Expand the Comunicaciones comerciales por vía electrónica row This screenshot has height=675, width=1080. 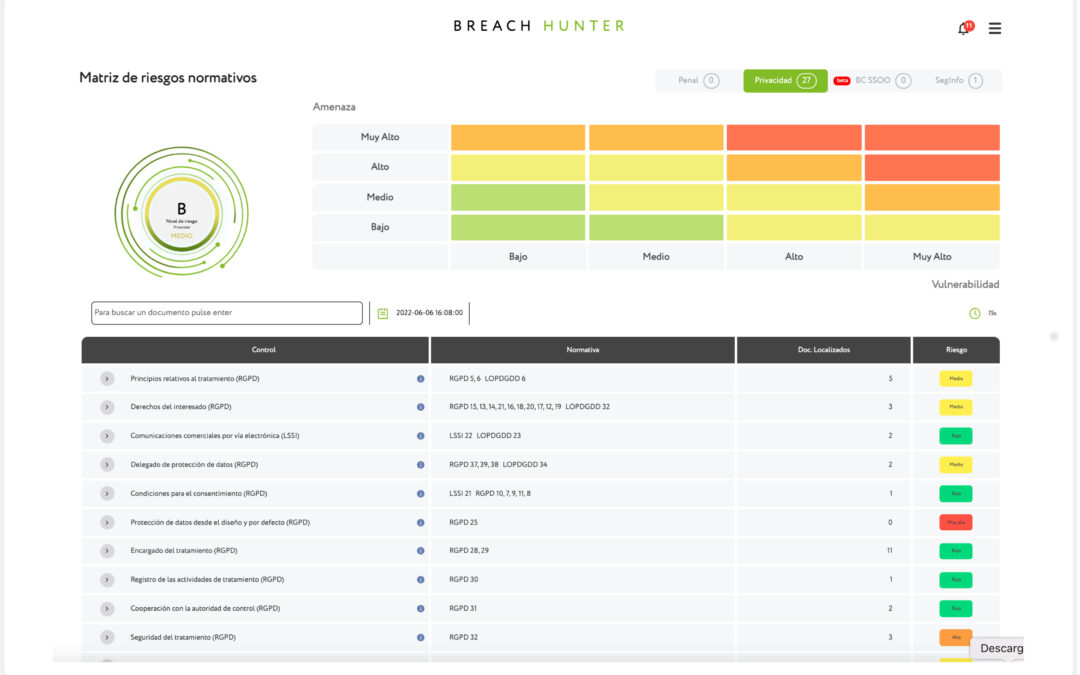tap(107, 436)
